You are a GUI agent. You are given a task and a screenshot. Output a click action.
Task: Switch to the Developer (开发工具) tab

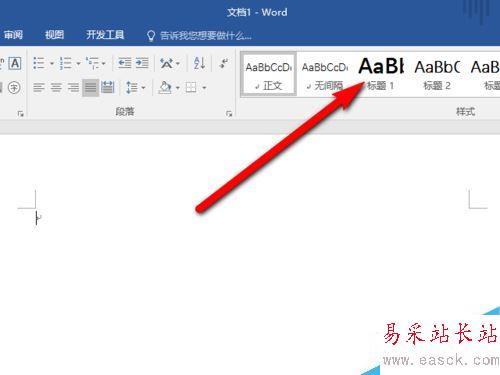[105, 35]
